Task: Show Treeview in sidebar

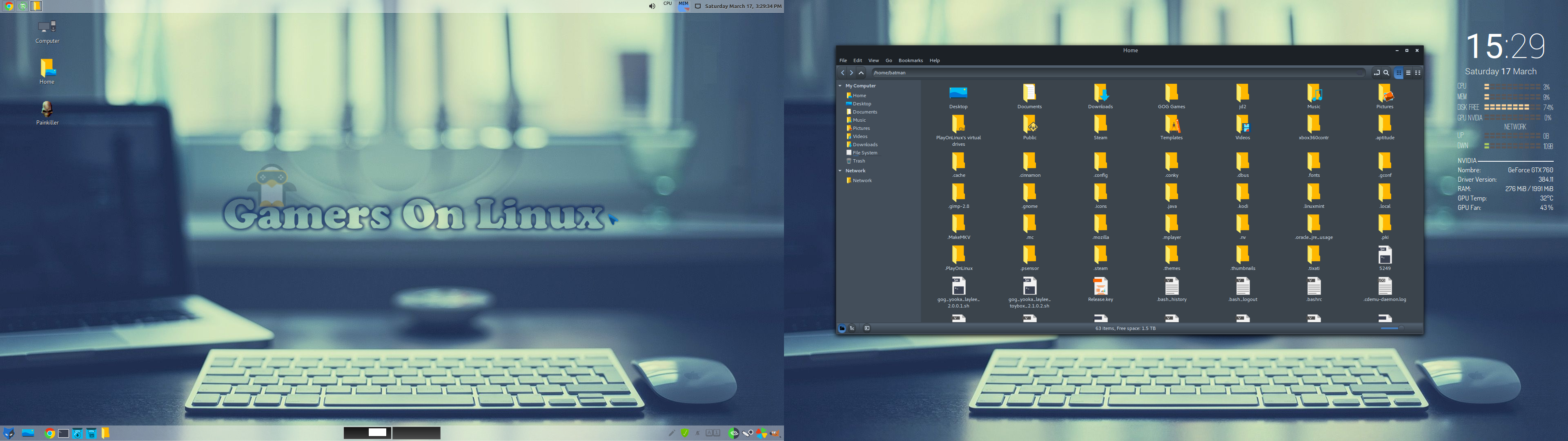Action: [852, 328]
